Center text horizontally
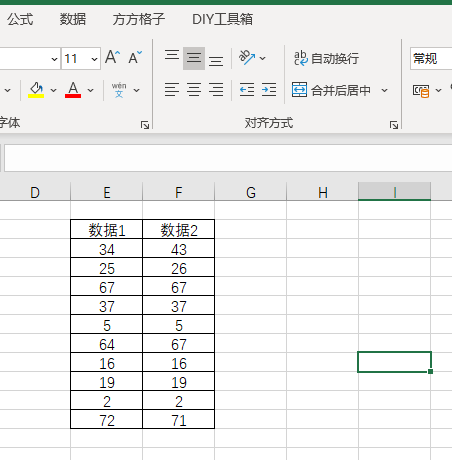Viewport: 452px width, 460px height. (194, 90)
